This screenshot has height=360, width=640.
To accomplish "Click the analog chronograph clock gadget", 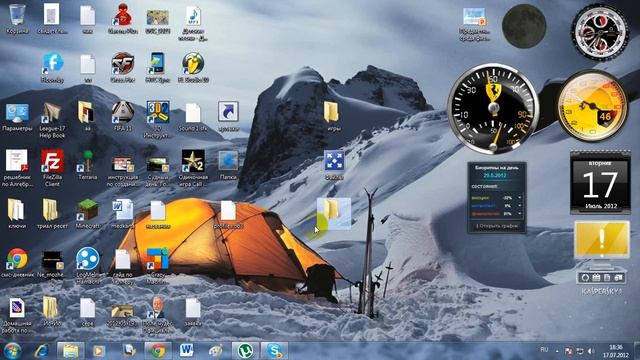I will tap(600, 33).
